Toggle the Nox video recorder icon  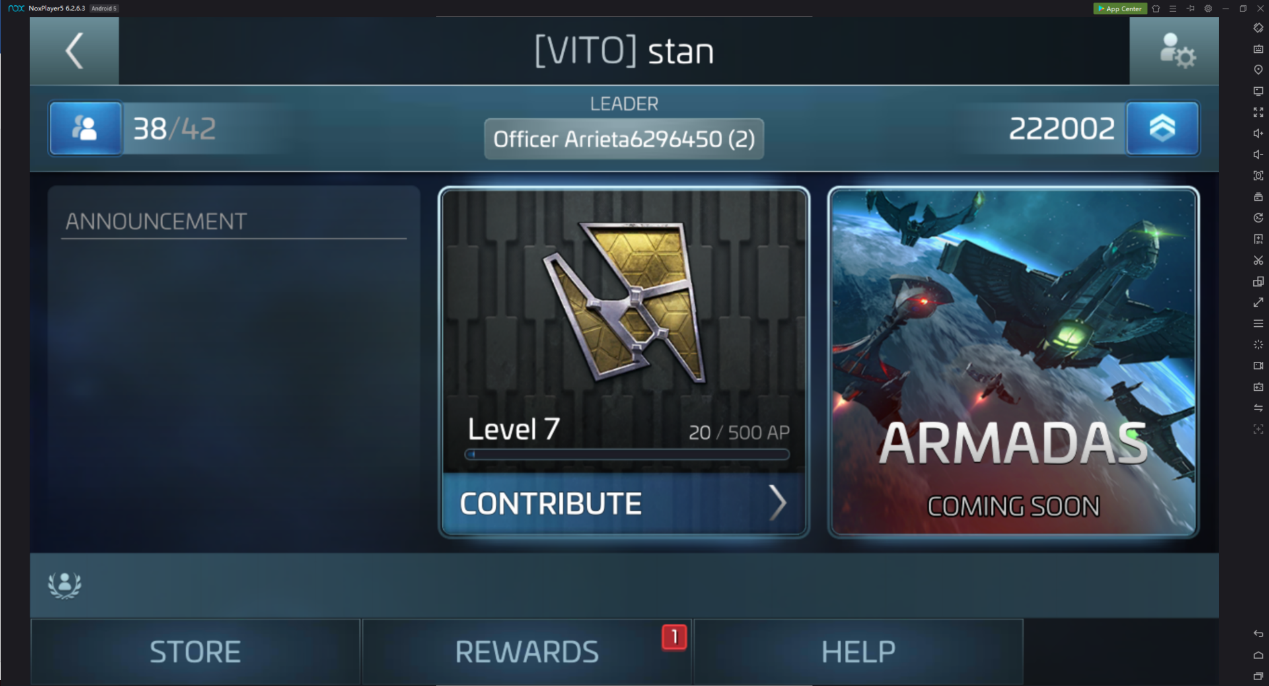pos(1258,366)
